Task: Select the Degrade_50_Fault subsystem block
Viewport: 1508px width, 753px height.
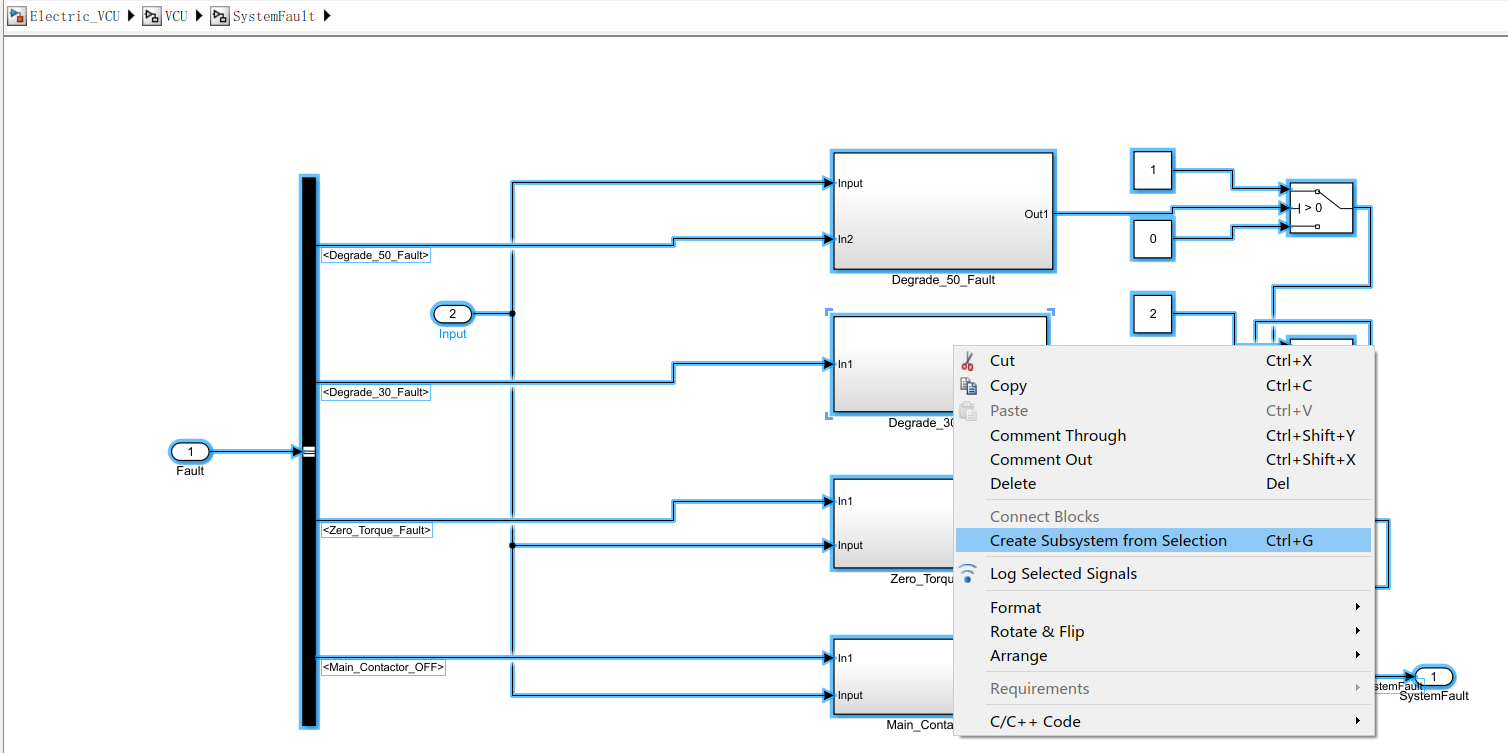Action: [x=942, y=210]
